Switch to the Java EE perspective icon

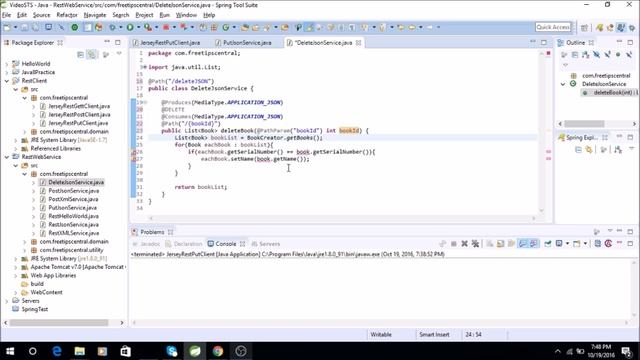[x=610, y=27]
